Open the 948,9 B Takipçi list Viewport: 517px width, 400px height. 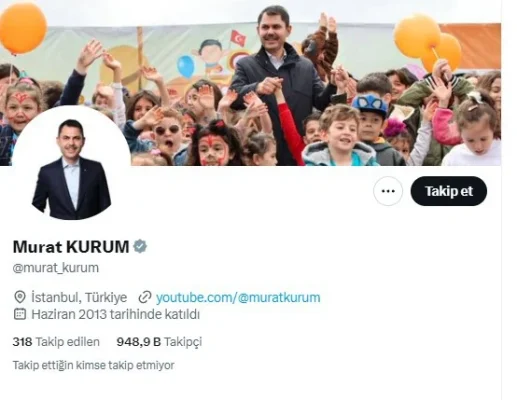[159, 342]
